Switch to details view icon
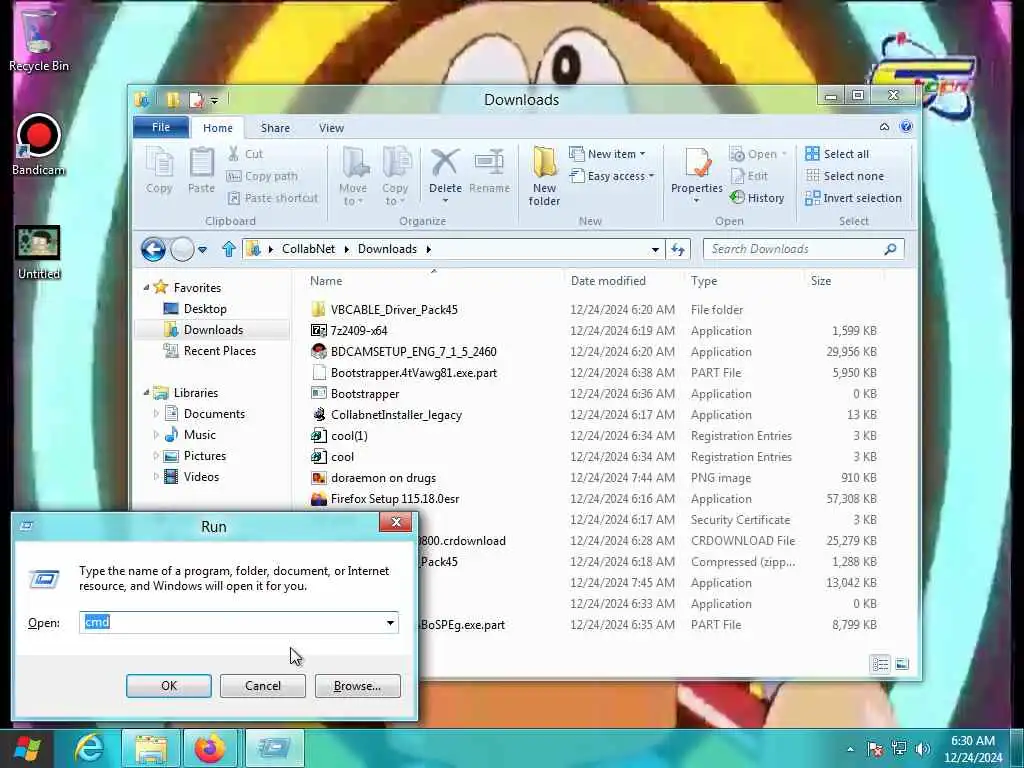 [880, 664]
